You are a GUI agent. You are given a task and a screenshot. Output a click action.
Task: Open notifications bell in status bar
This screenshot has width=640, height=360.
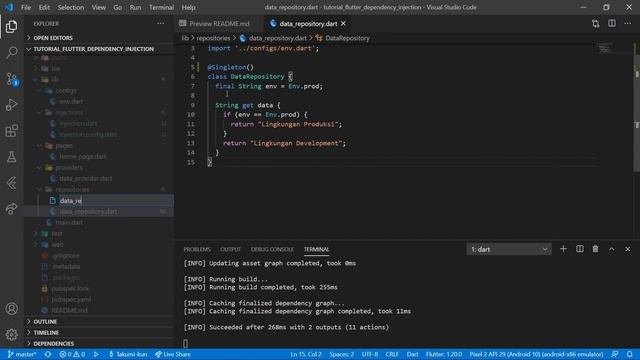click(x=630, y=354)
